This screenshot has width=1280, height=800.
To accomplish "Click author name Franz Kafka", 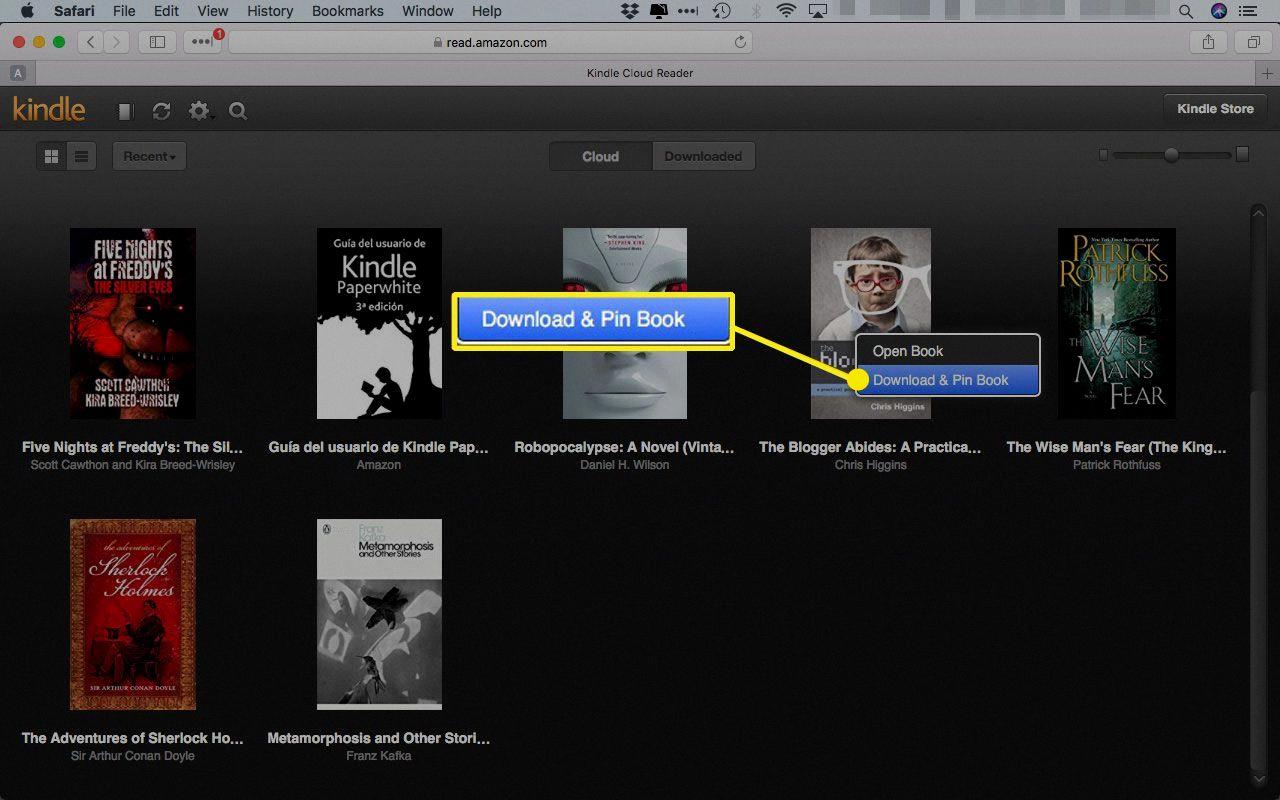I will point(379,756).
